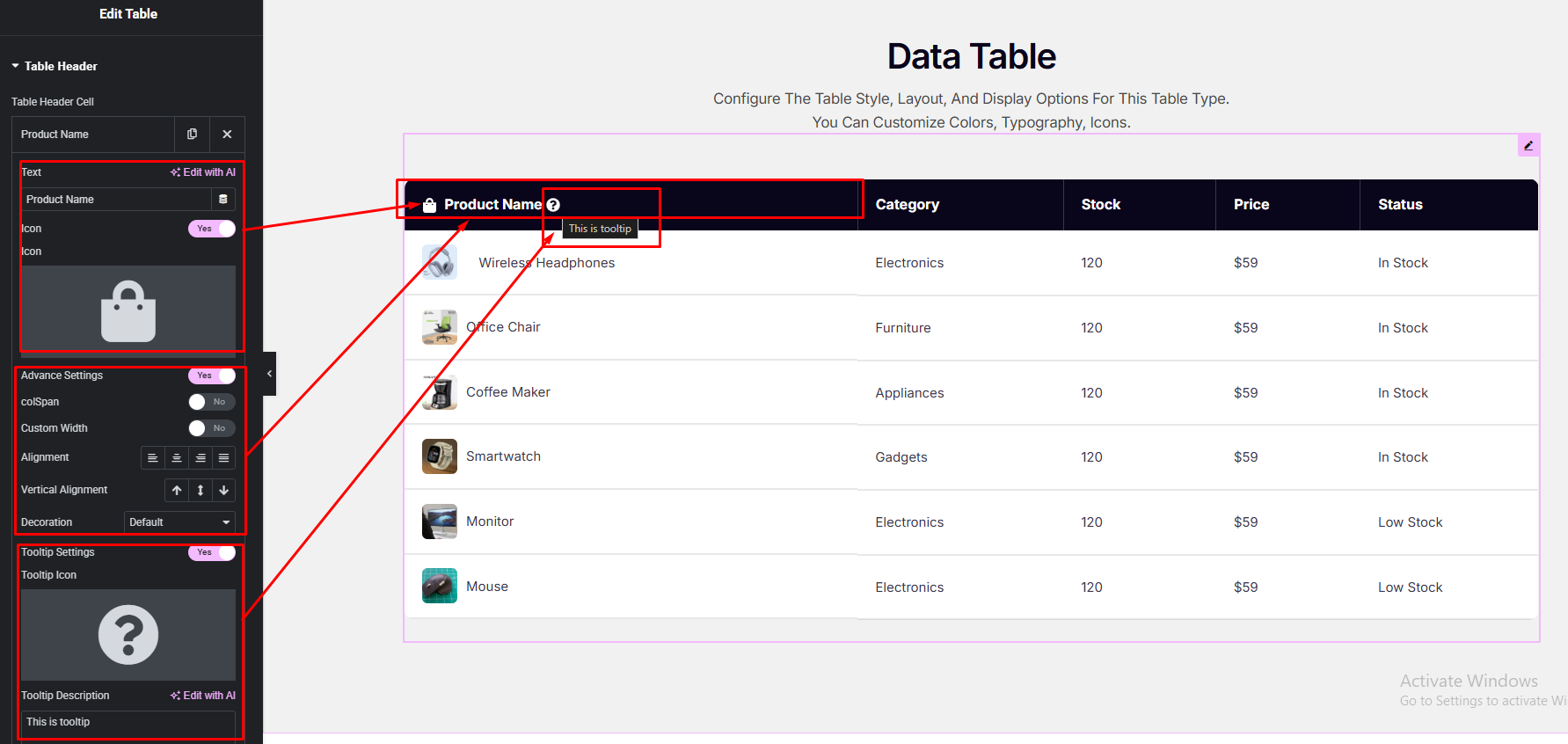The width and height of the screenshot is (1568, 744).
Task: Choose the shopping bag icon preview
Action: click(128, 310)
